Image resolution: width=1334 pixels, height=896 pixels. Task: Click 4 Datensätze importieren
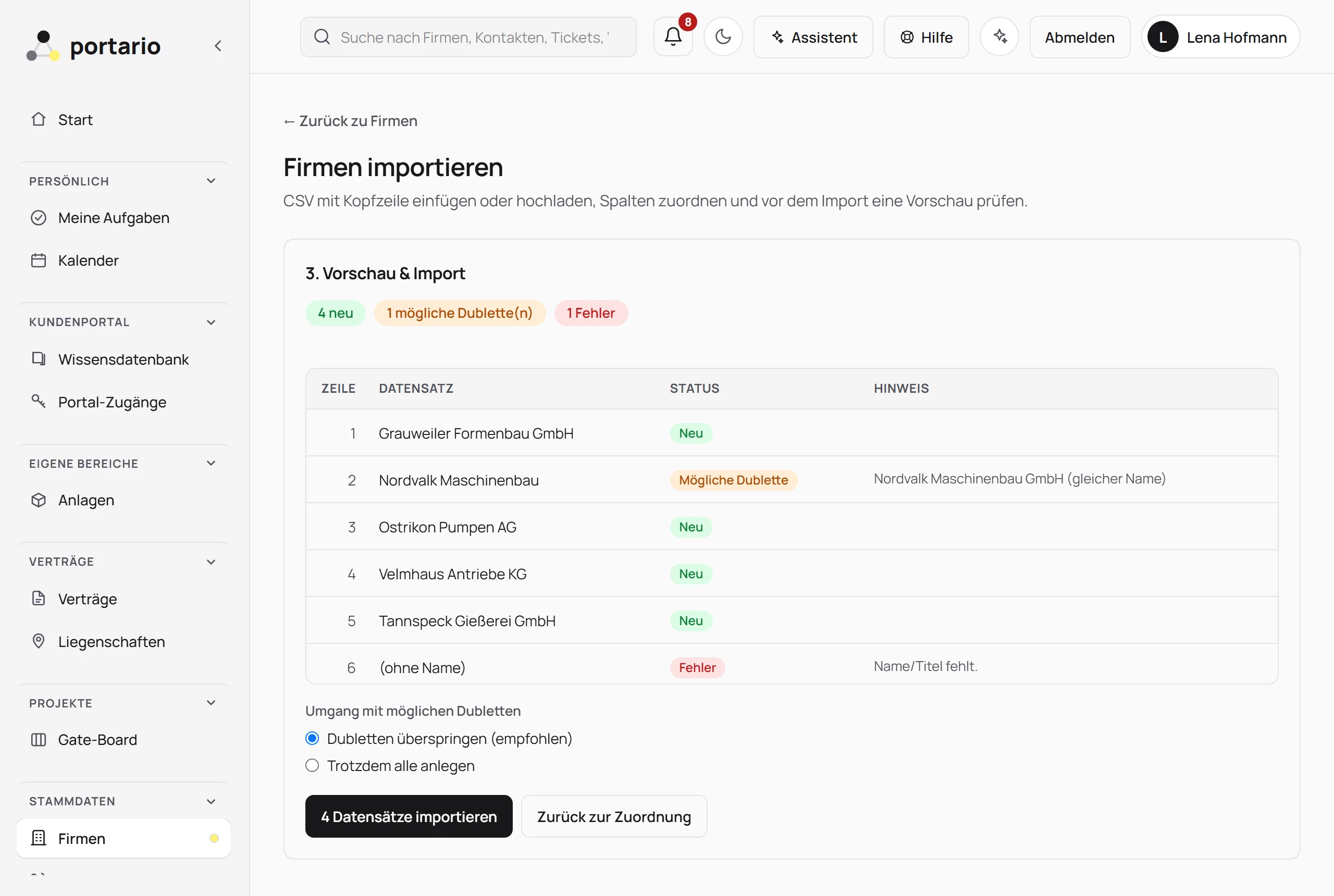(409, 816)
